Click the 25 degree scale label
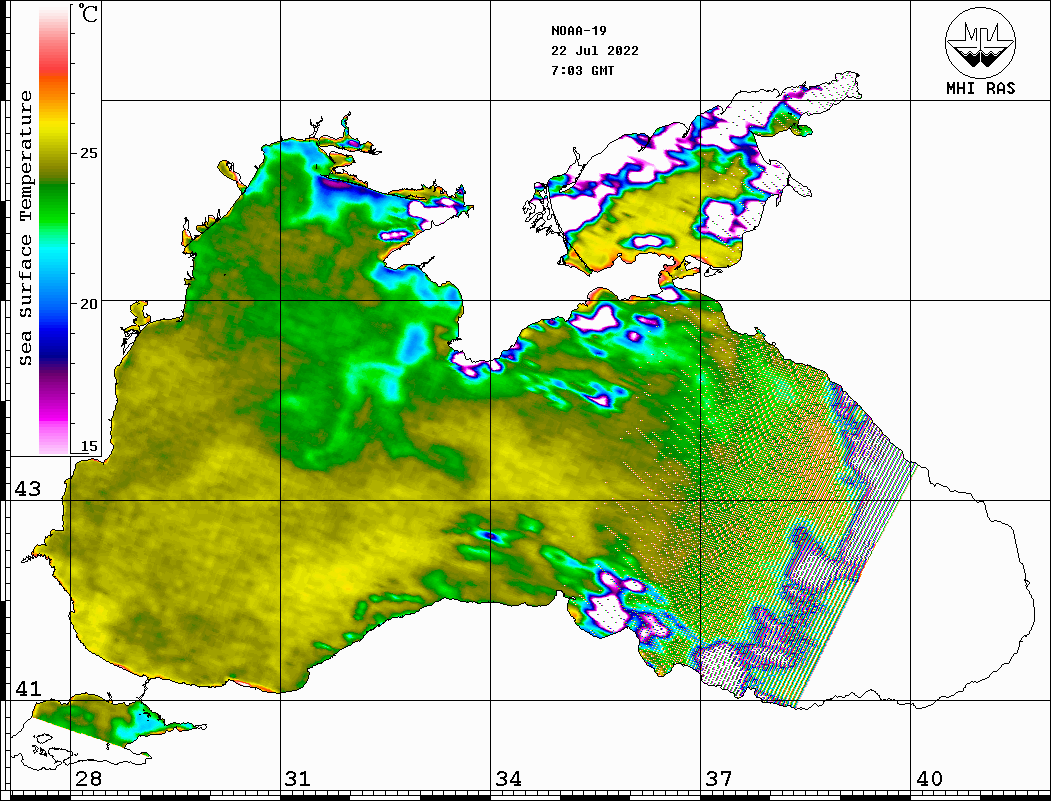Image resolution: width=1051 pixels, height=801 pixels. coord(88,153)
